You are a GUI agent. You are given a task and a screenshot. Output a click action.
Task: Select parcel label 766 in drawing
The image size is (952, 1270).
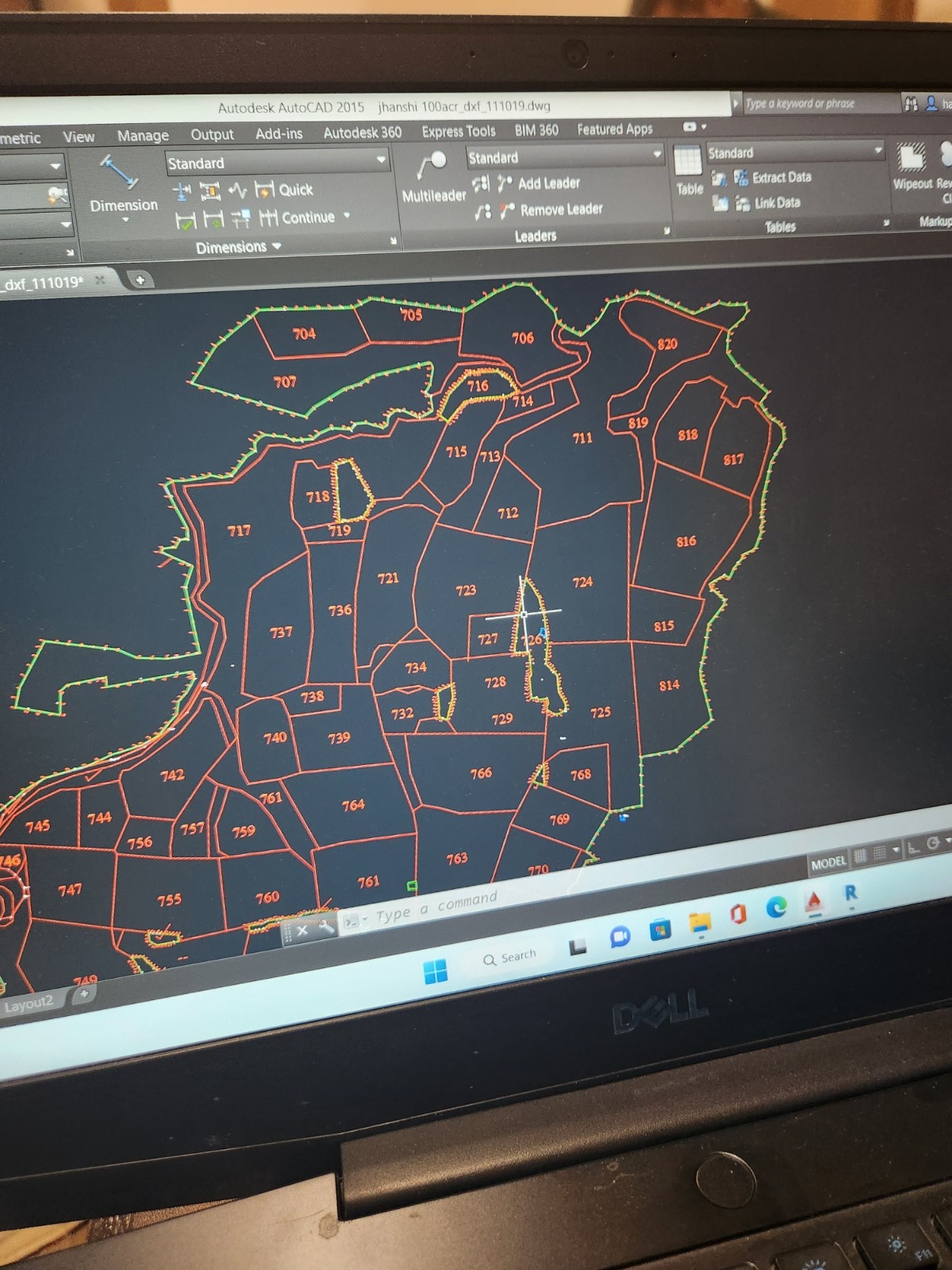point(481,772)
